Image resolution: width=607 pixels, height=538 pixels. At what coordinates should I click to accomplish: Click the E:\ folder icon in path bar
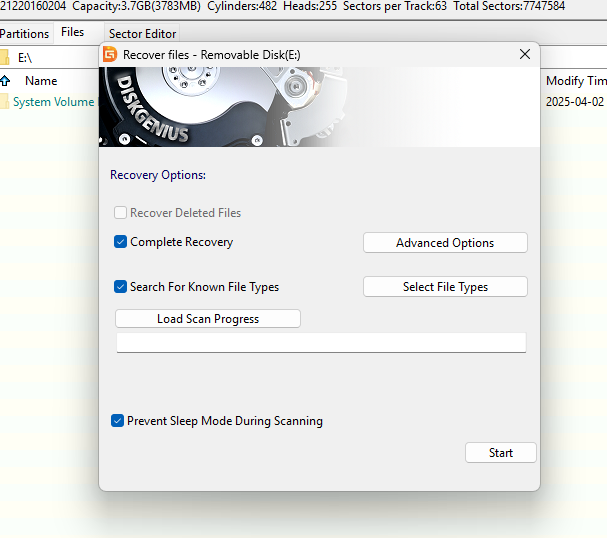coord(4,57)
